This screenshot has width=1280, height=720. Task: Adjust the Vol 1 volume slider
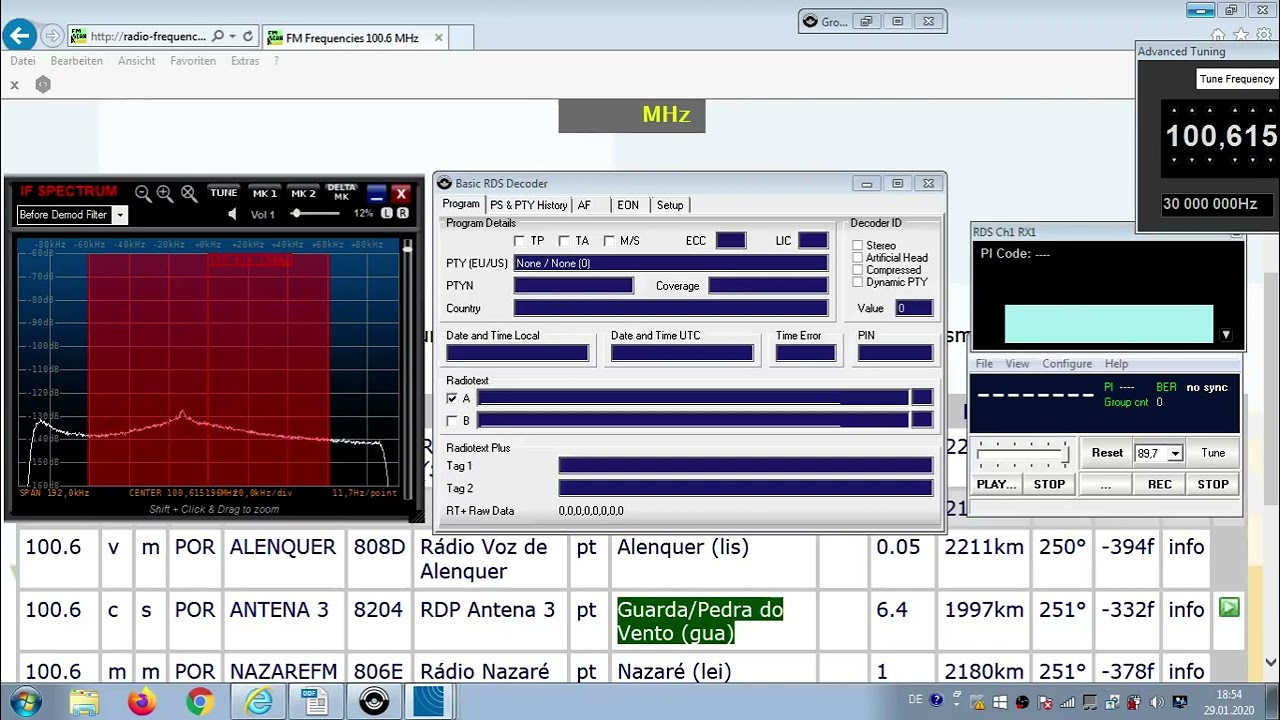coord(314,214)
